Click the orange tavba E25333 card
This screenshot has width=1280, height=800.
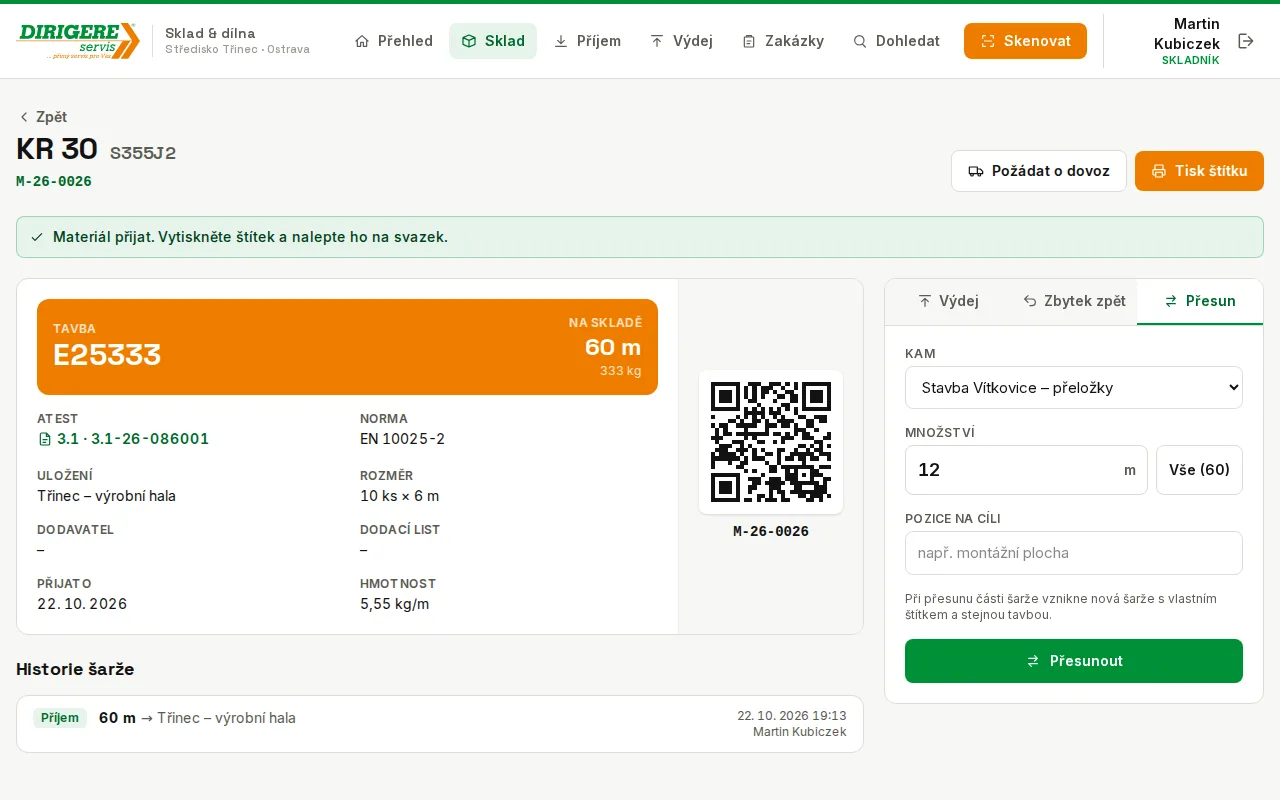click(x=347, y=347)
